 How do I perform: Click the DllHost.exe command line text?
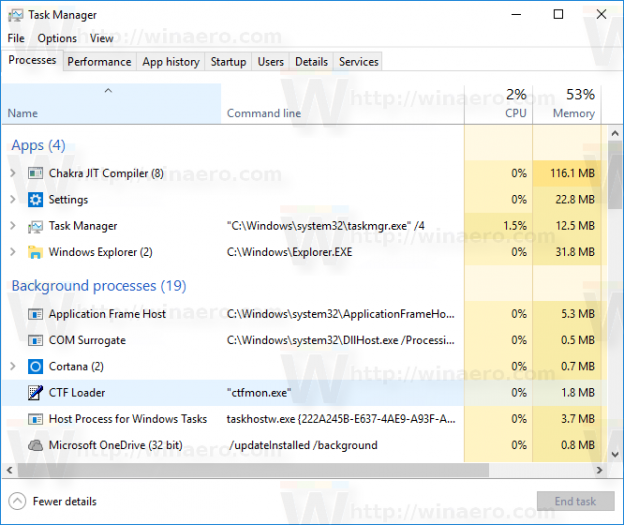pyautogui.click(x=341, y=341)
